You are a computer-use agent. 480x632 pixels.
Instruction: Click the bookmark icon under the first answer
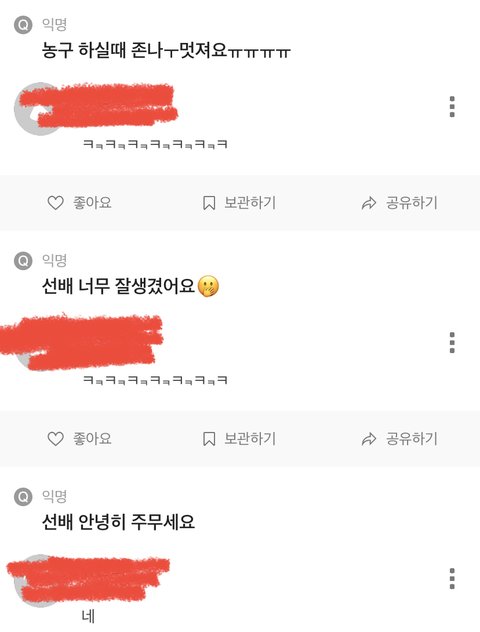[x=209, y=203]
